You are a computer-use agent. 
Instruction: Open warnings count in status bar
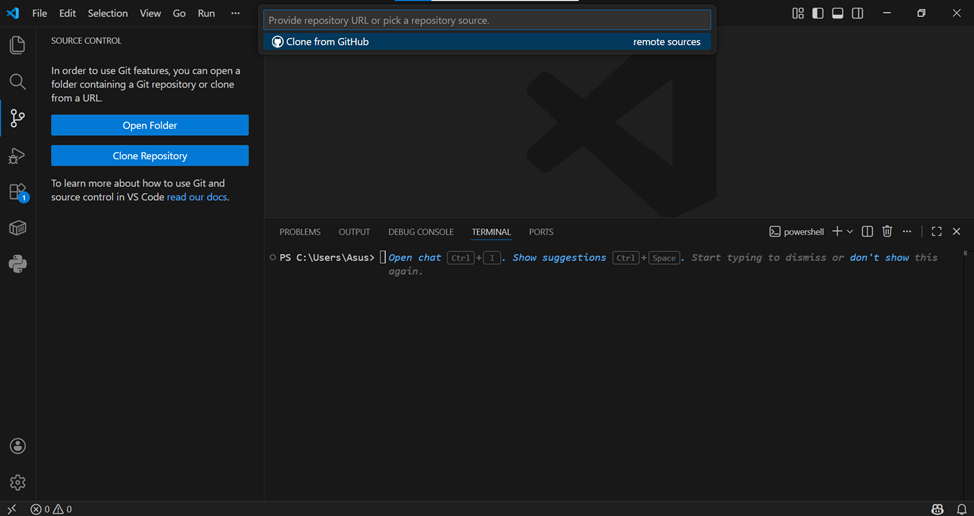tap(62, 509)
